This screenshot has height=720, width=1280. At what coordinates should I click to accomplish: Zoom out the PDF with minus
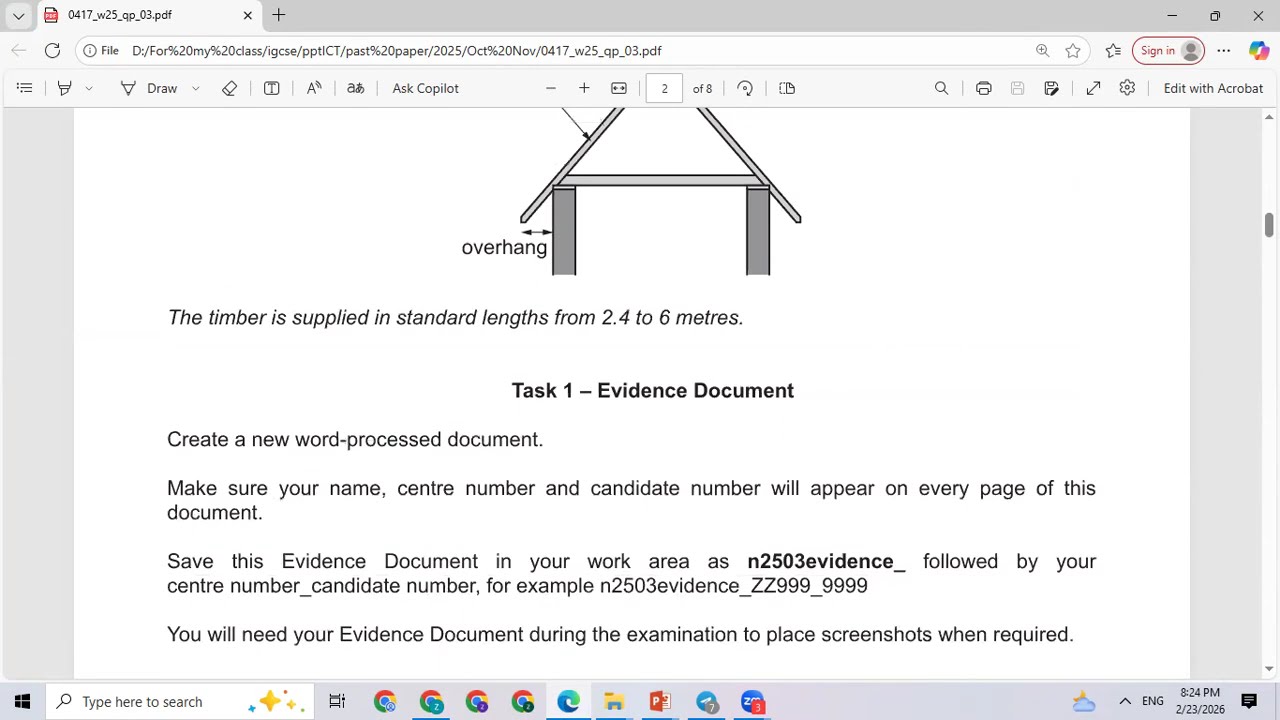pos(550,88)
